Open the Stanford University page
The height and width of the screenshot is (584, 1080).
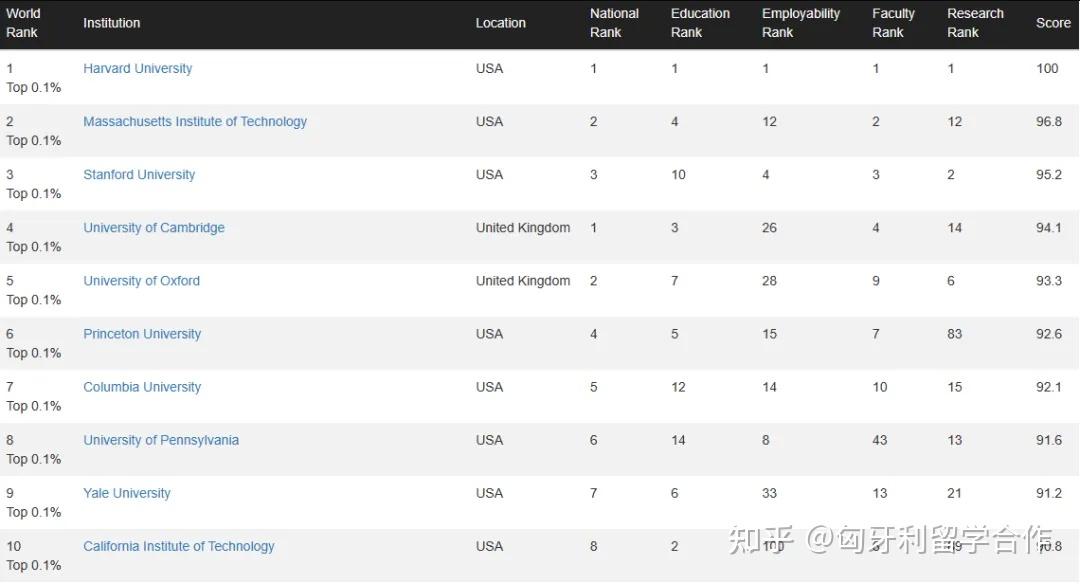(x=139, y=175)
